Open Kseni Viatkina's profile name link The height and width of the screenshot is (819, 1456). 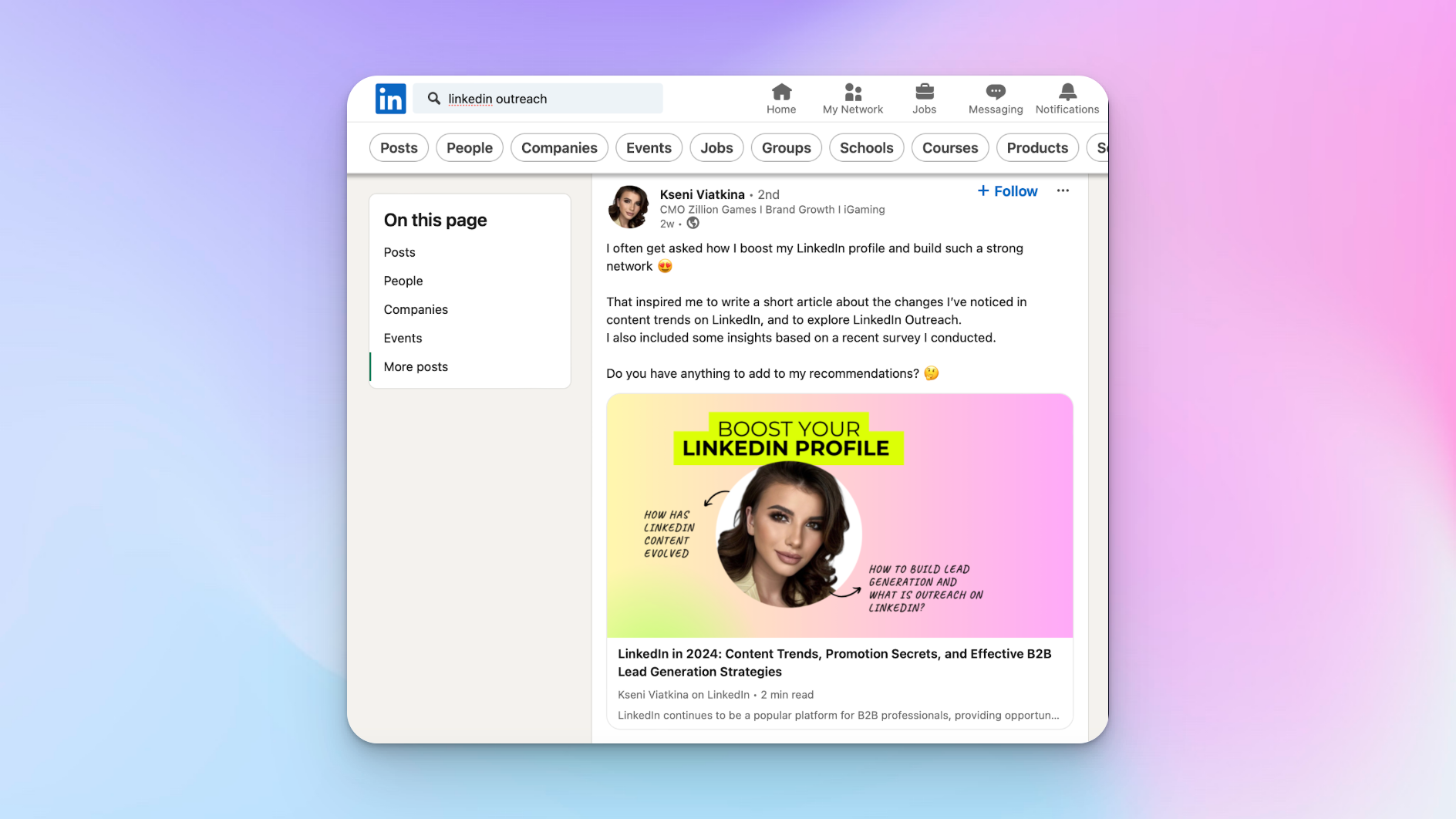pos(703,194)
